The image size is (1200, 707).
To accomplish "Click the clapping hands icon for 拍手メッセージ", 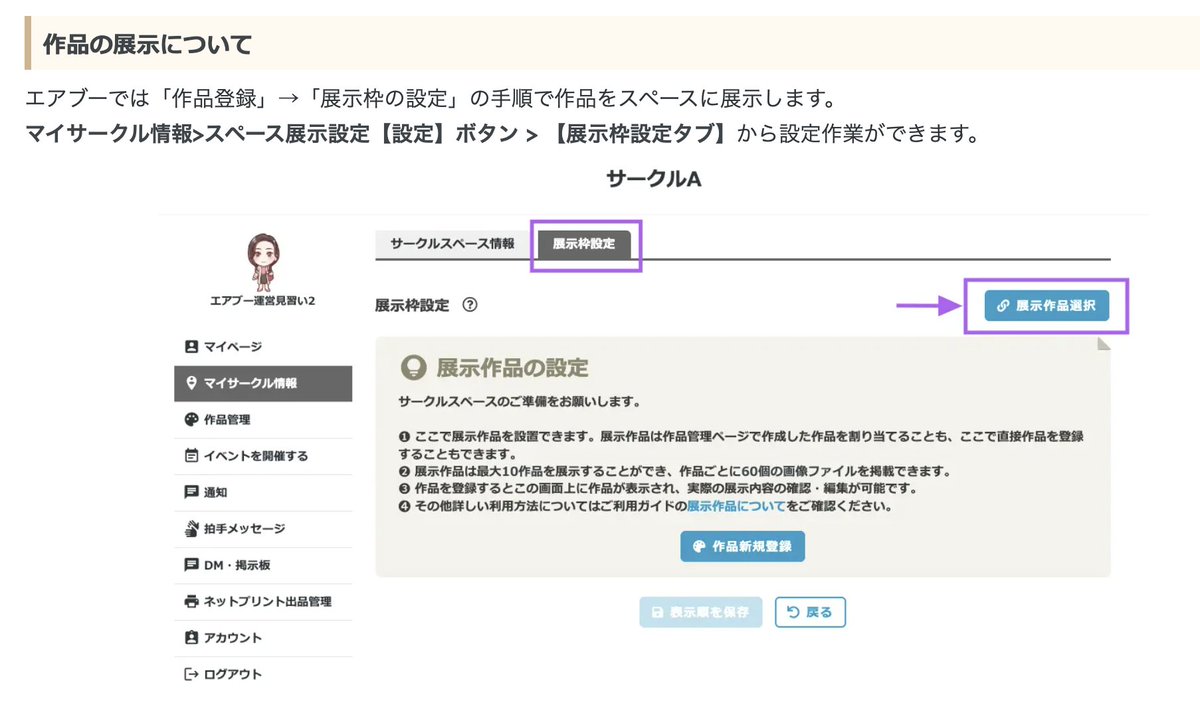I will (x=191, y=528).
